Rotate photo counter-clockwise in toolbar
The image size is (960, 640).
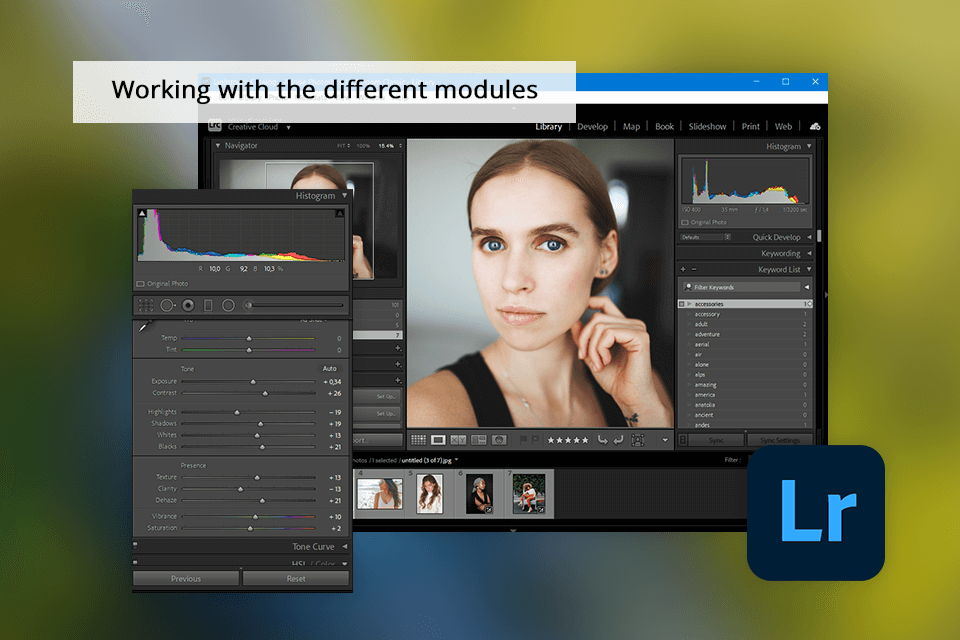(602, 440)
